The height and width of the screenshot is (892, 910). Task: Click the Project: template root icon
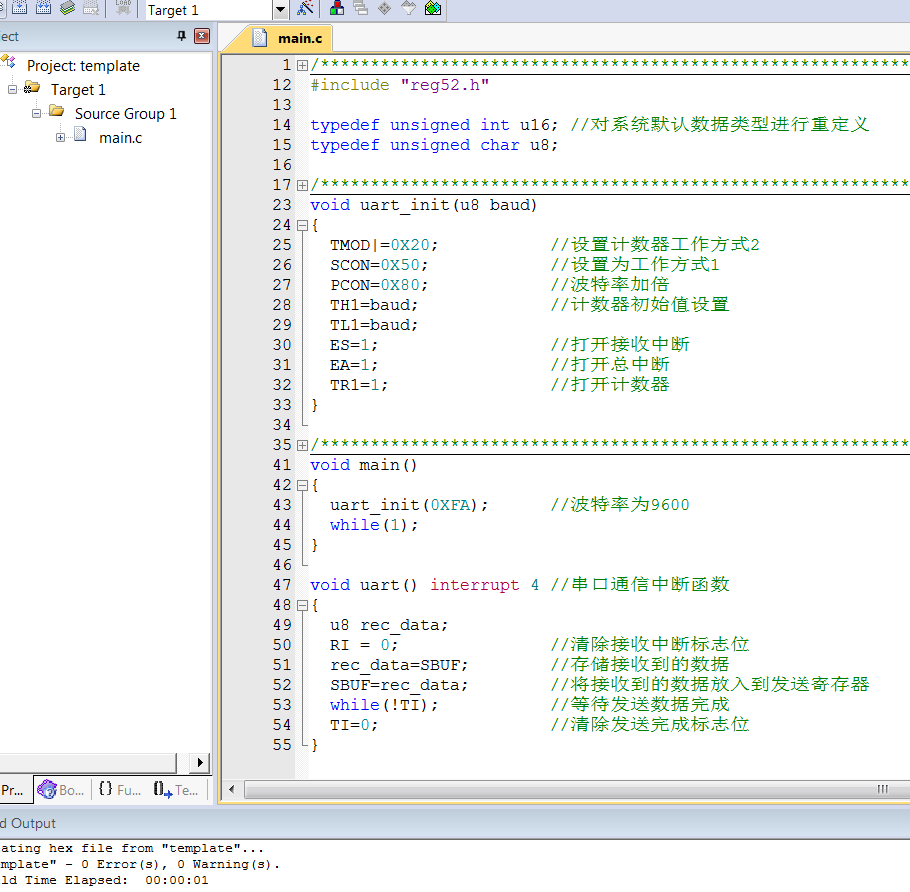(8, 62)
